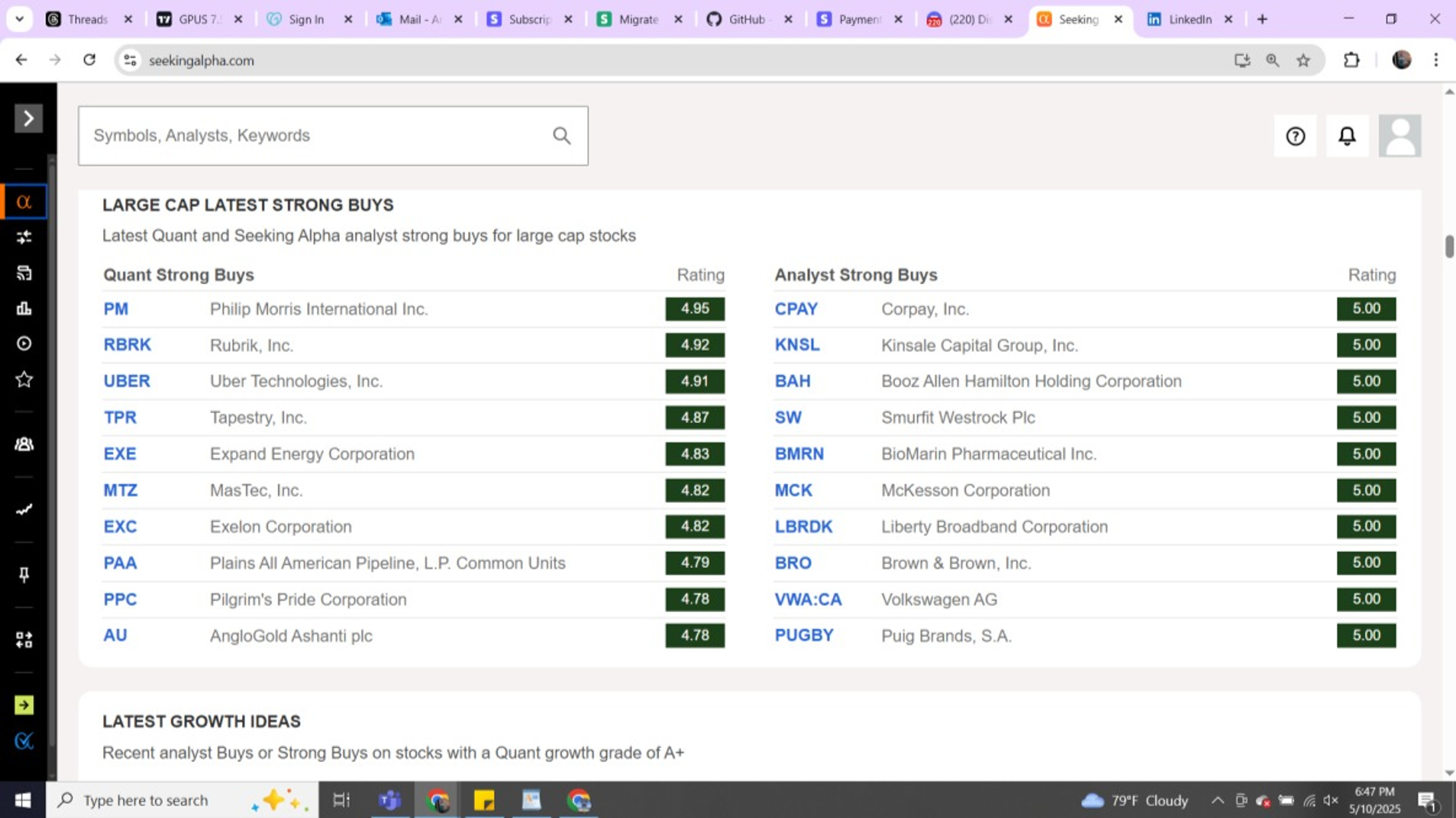This screenshot has width=1456, height=818.
Task: Open the browser extensions puzzle icon
Action: click(1351, 60)
